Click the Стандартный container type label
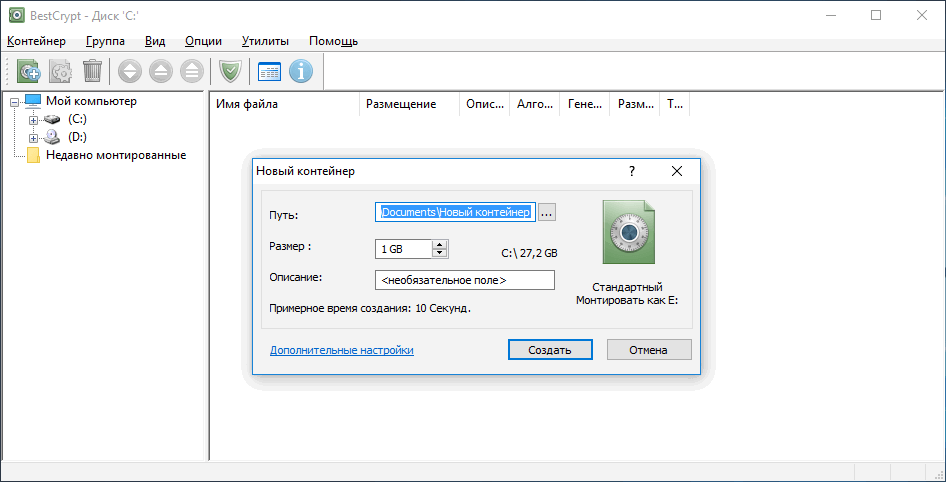946x482 pixels. pos(627,287)
